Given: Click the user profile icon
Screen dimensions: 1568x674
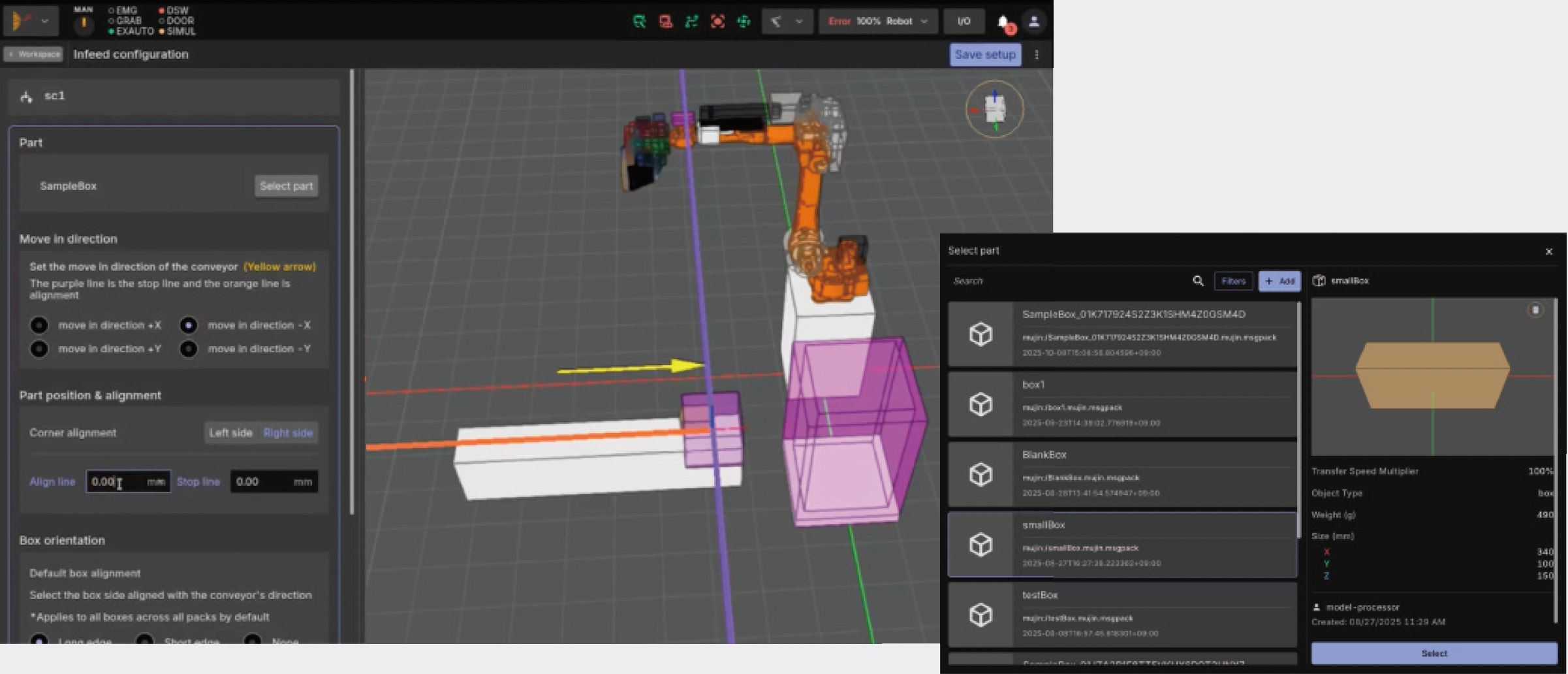Looking at the screenshot, I should [1034, 22].
